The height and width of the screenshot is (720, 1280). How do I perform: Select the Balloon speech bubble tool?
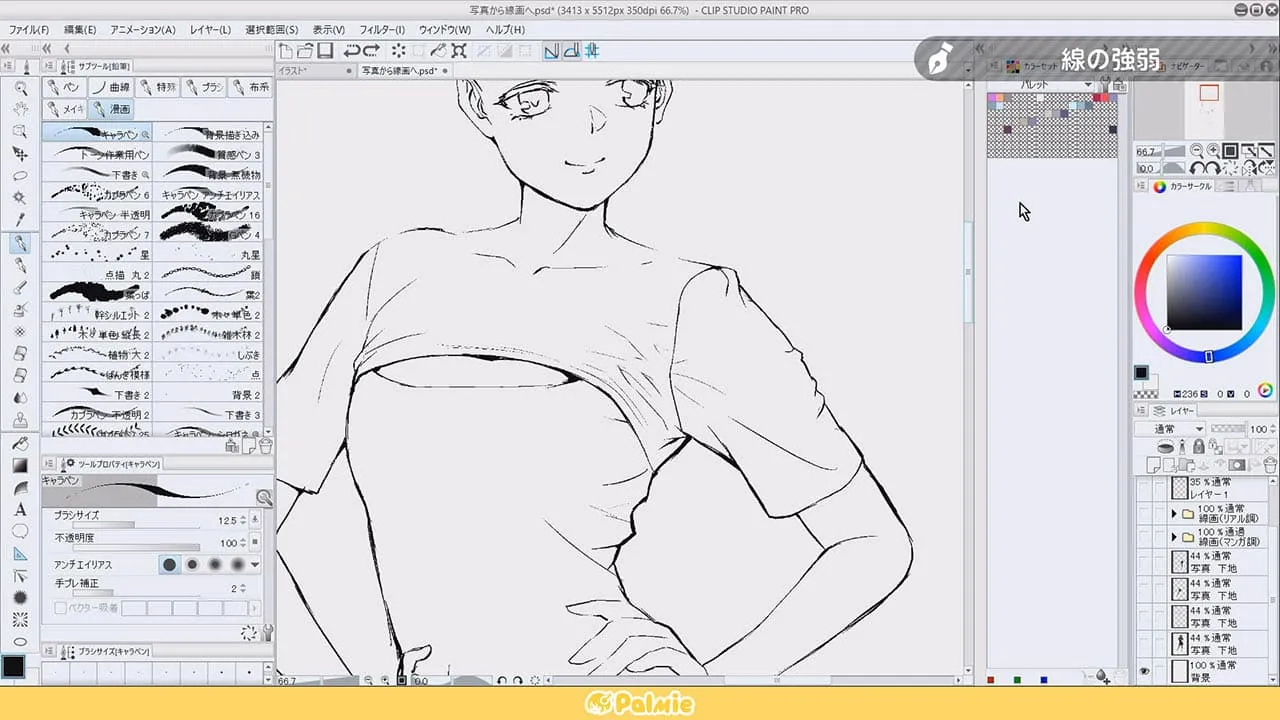tap(20, 531)
